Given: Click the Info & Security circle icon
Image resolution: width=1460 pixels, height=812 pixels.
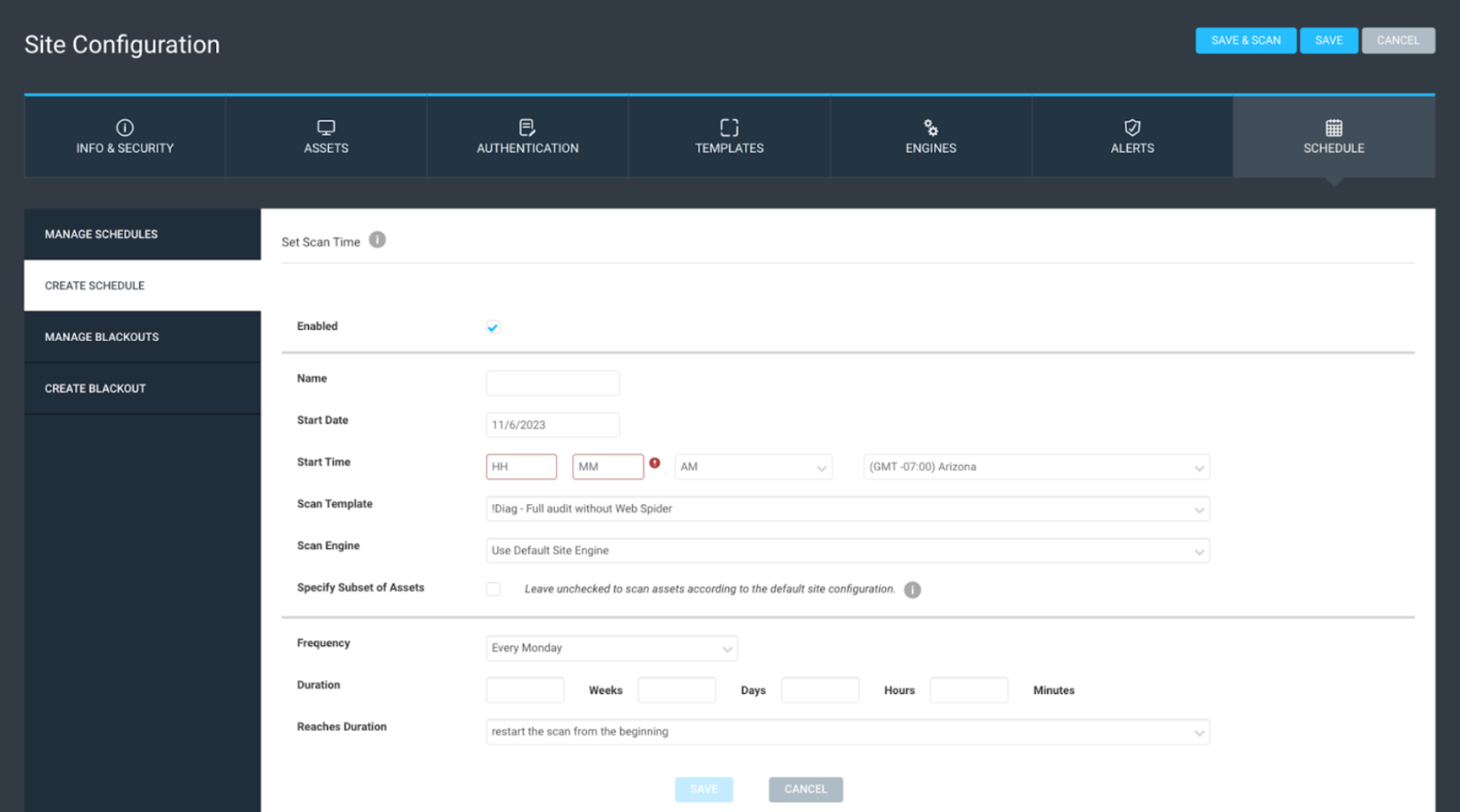Looking at the screenshot, I should [125, 128].
